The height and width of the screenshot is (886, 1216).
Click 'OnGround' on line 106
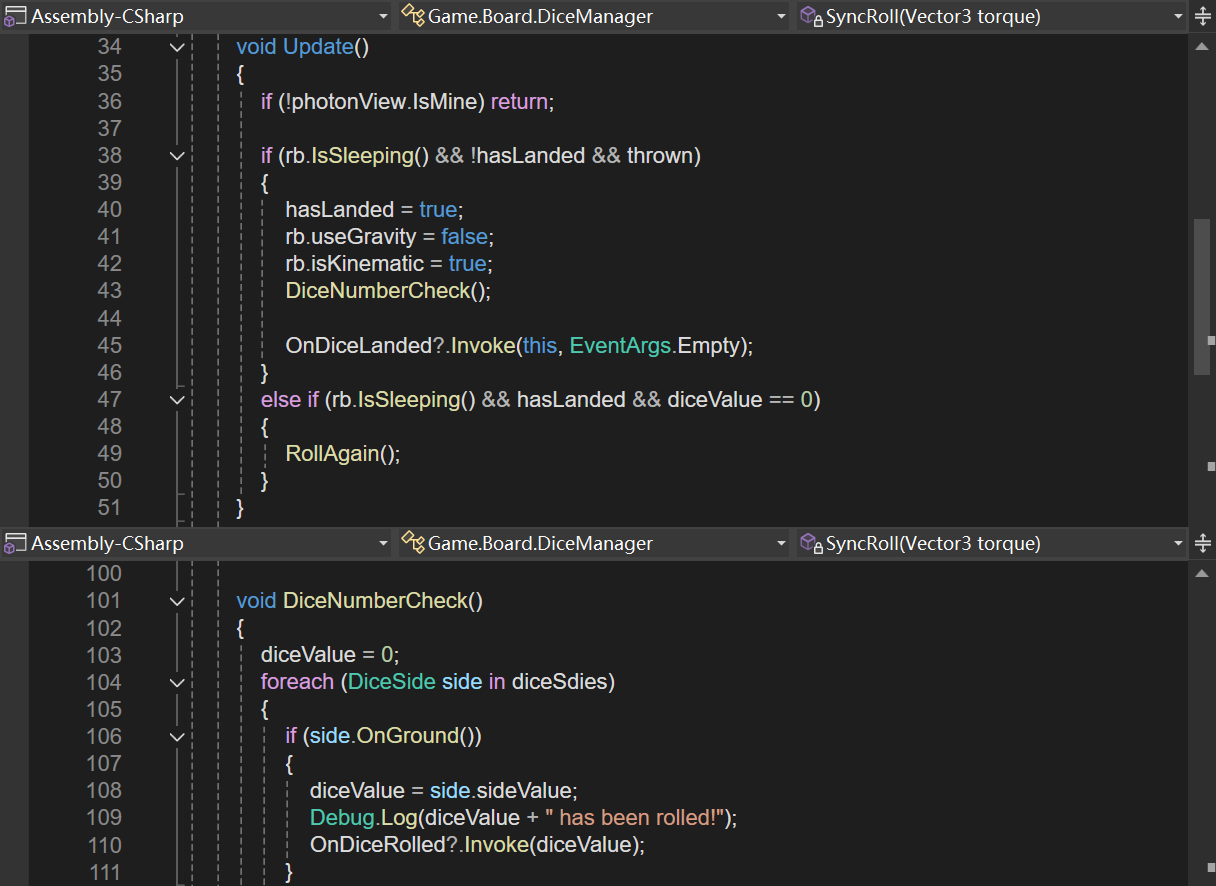tap(407, 736)
